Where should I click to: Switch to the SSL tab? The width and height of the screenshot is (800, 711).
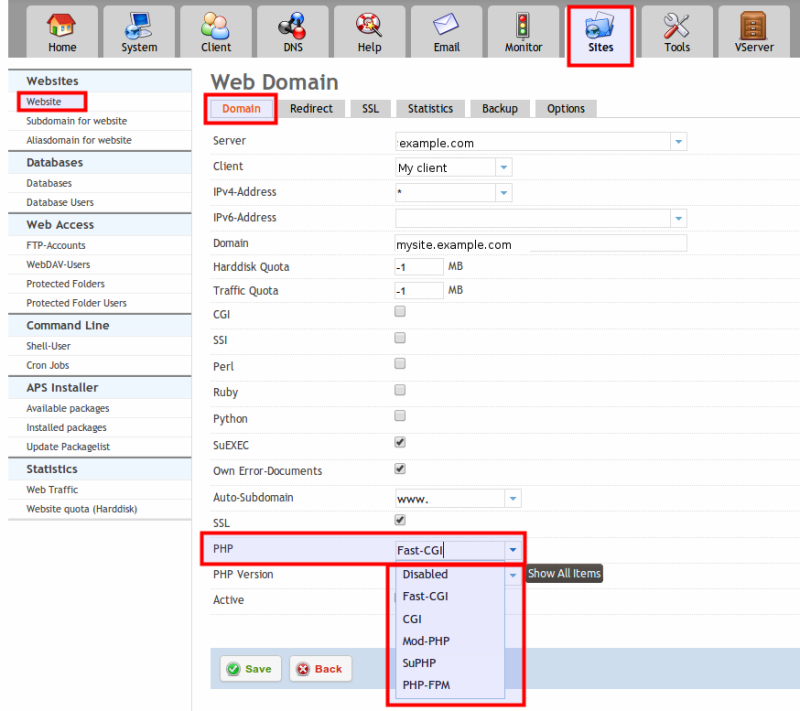click(x=370, y=108)
